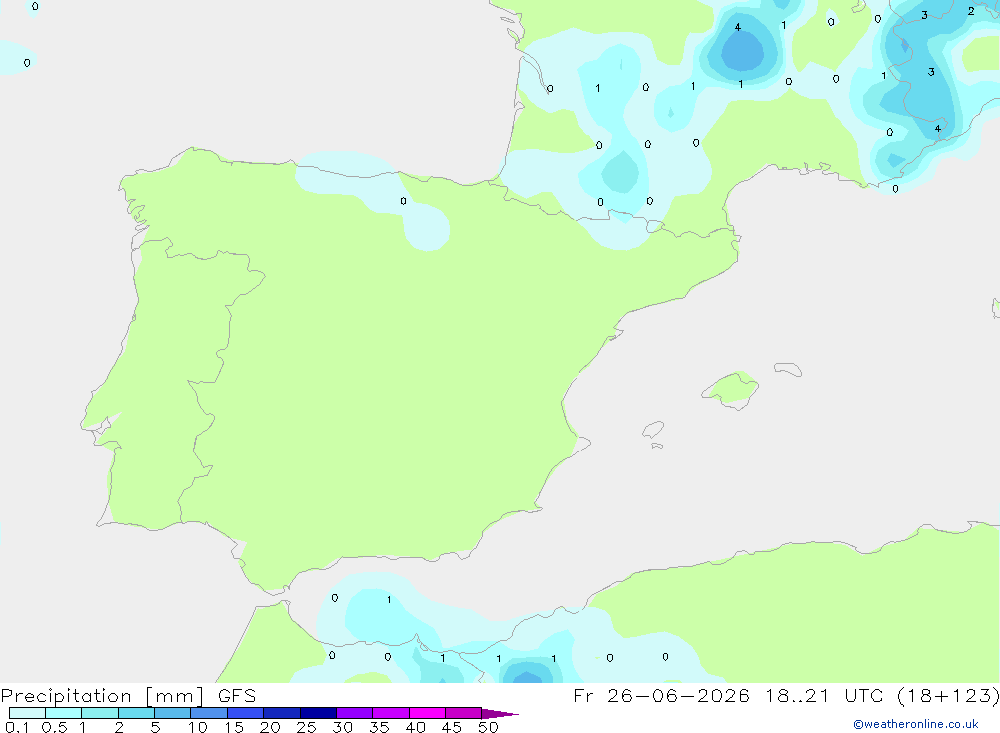Viewport: 1000px width, 733px height.
Task: Click the Ibiza island outline
Action: click(653, 430)
